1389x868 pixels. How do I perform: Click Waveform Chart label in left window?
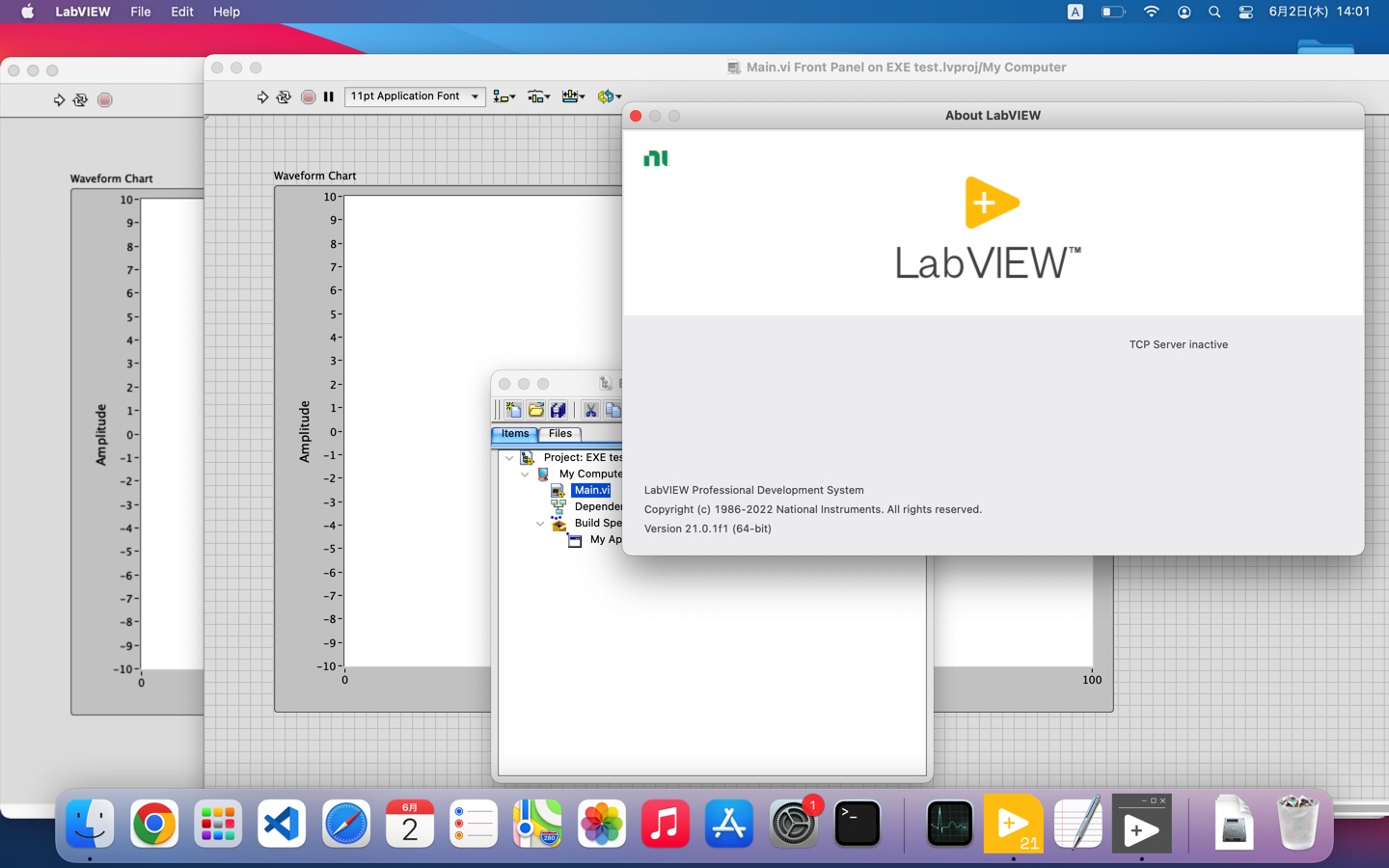coord(111,178)
